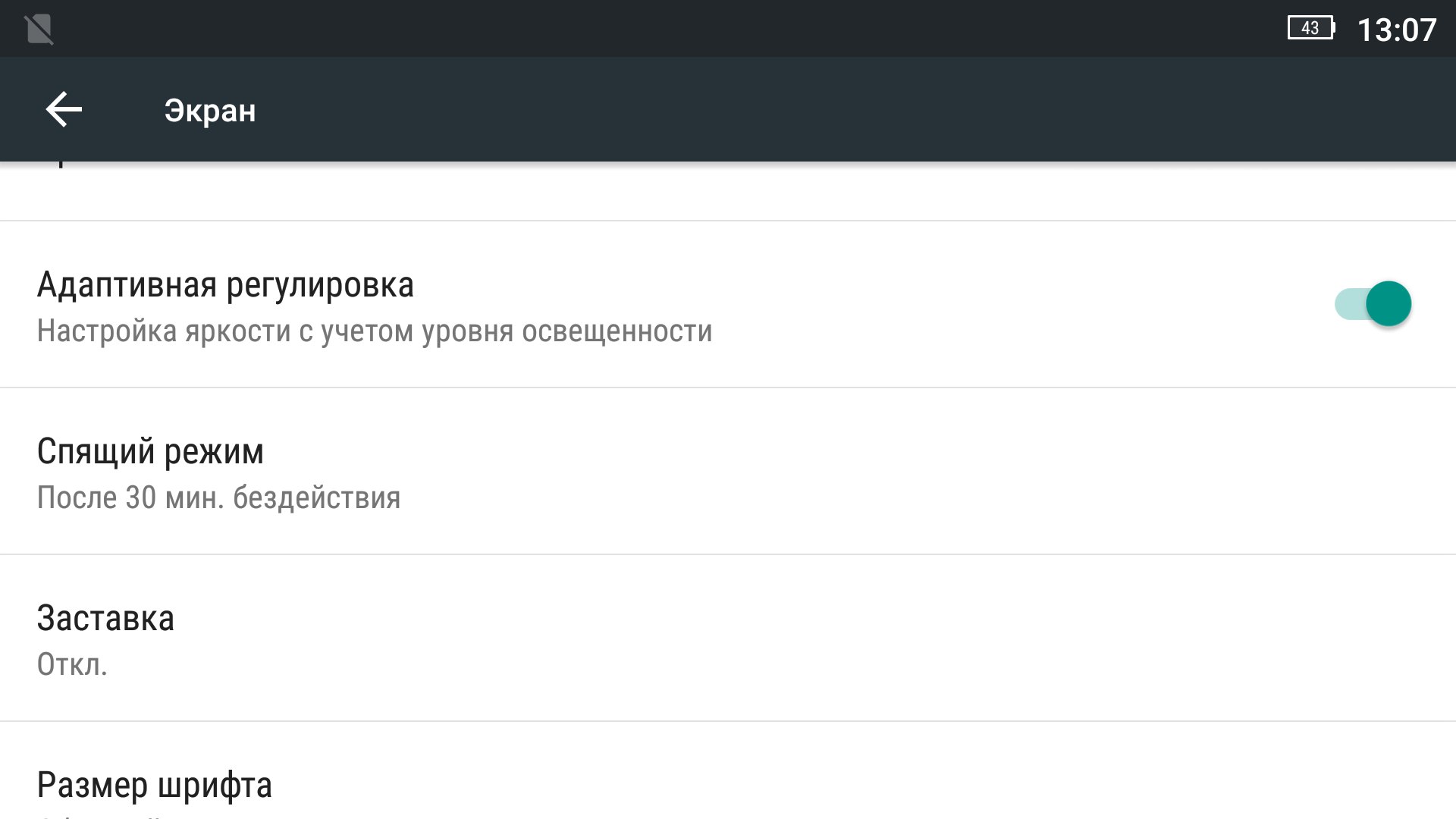Screen dimensions: 1456x819
Task: Tap the Настройка яркости description text
Action: click(375, 331)
